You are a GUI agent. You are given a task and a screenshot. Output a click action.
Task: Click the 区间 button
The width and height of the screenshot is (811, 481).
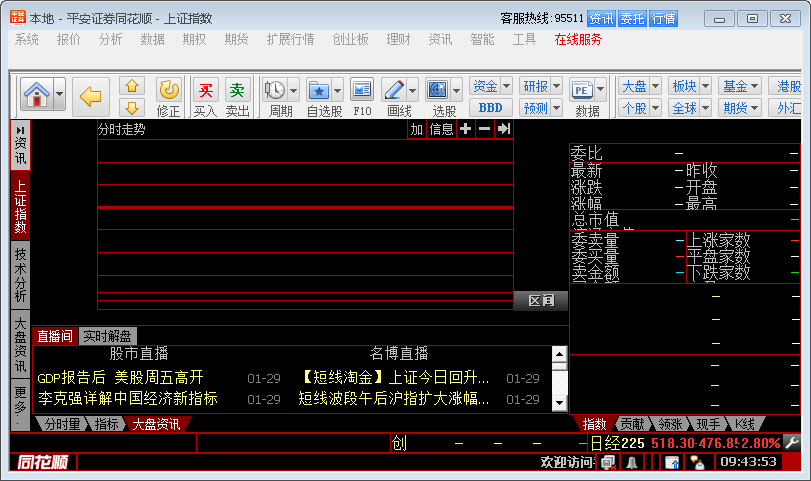(541, 300)
